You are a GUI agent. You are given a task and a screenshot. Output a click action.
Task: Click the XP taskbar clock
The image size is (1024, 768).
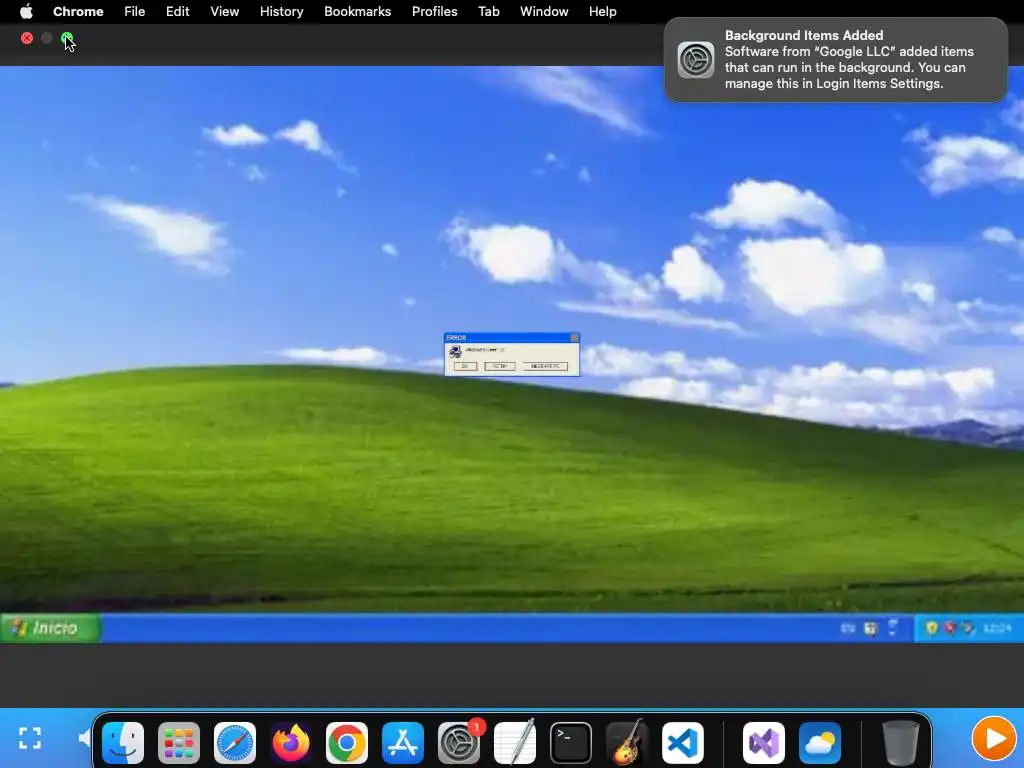click(x=997, y=628)
